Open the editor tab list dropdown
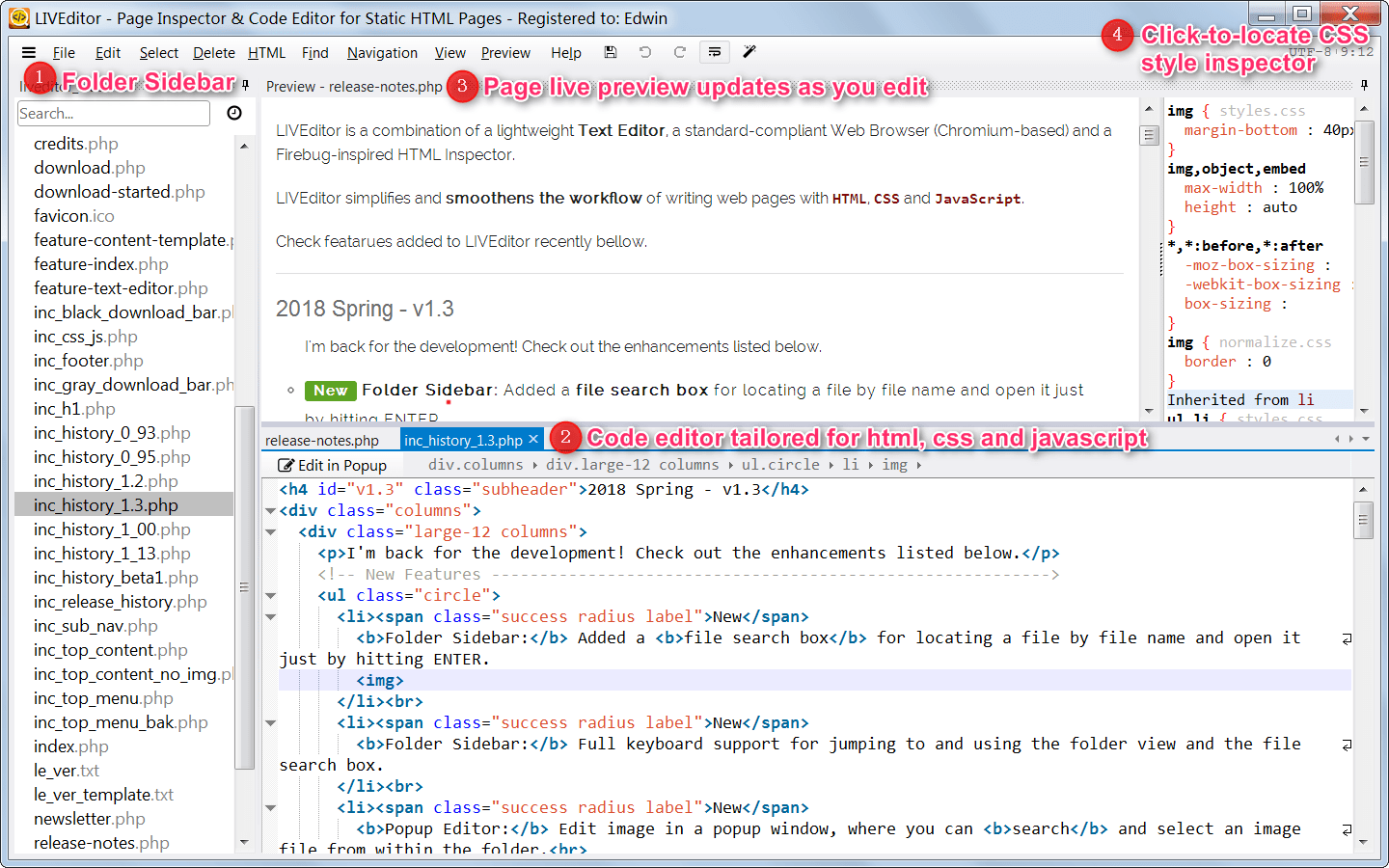 pos(1365,439)
